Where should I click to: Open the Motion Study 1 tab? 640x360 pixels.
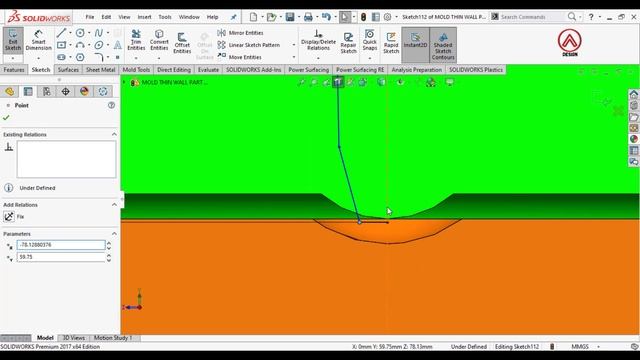tap(113, 338)
